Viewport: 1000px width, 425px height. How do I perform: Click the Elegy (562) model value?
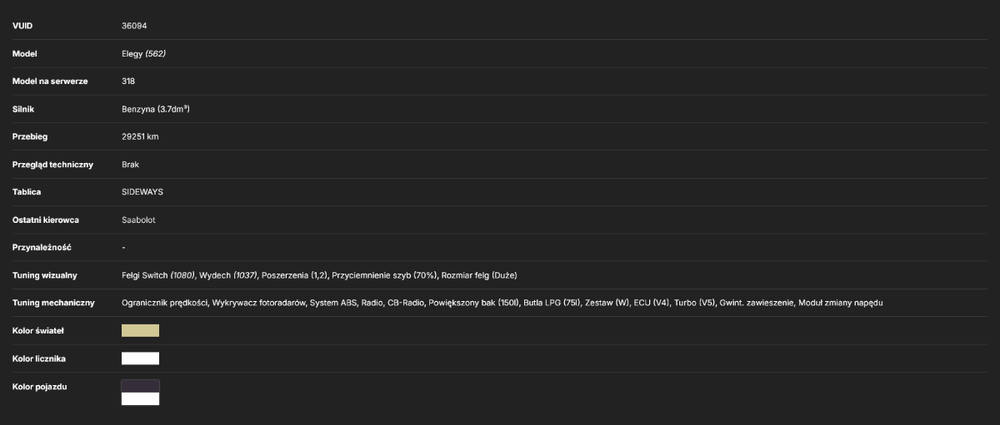pos(143,54)
